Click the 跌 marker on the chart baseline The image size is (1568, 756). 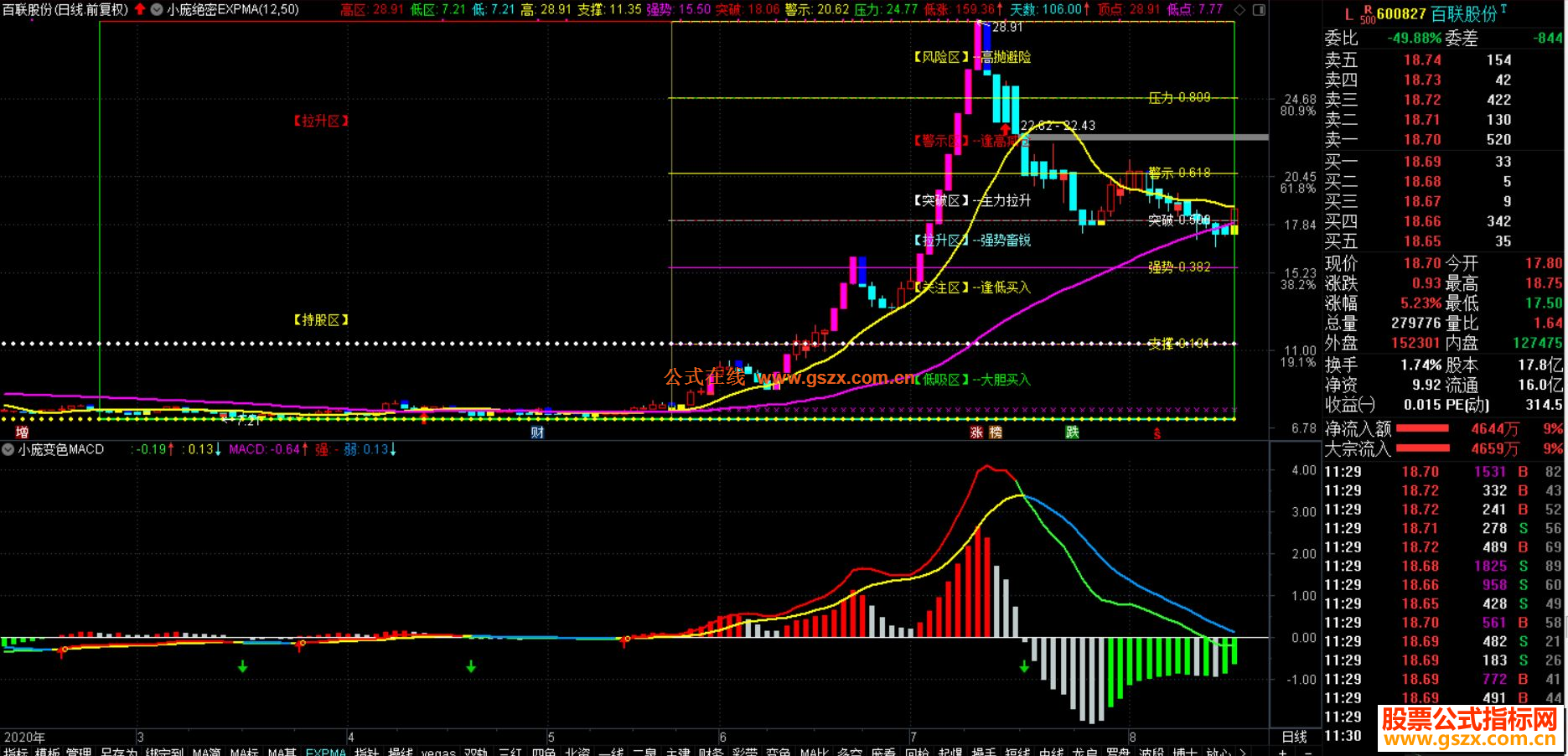pyautogui.click(x=1072, y=432)
